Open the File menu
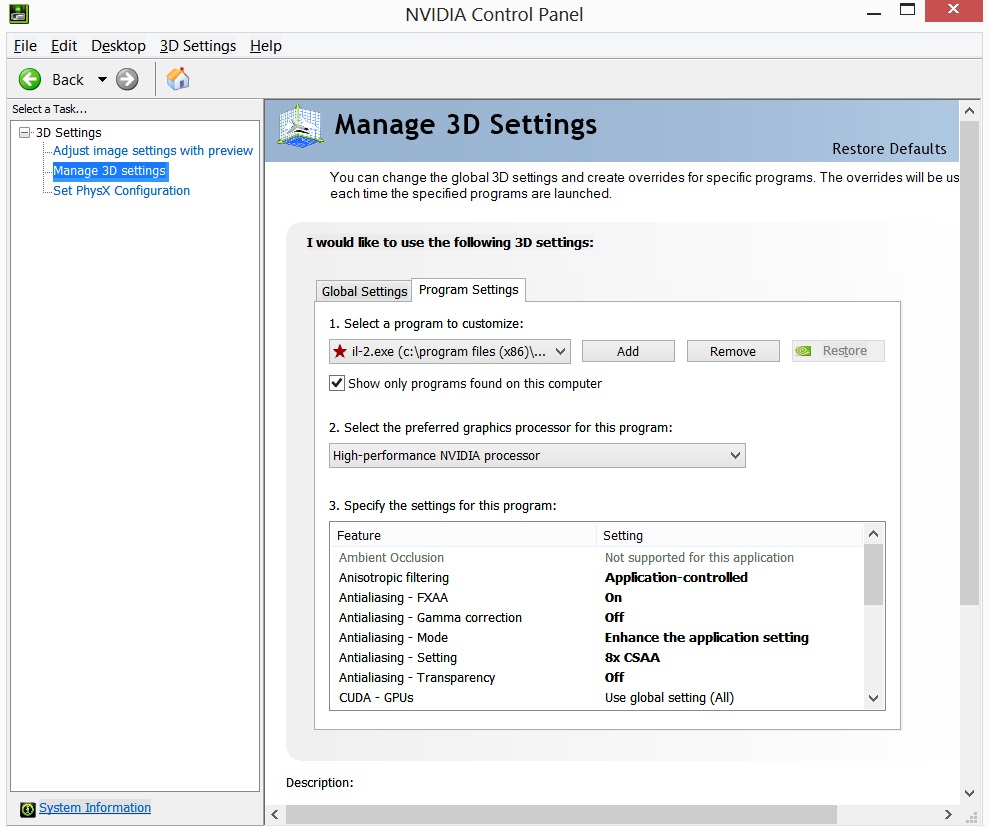This screenshot has width=989, height=827. point(25,46)
